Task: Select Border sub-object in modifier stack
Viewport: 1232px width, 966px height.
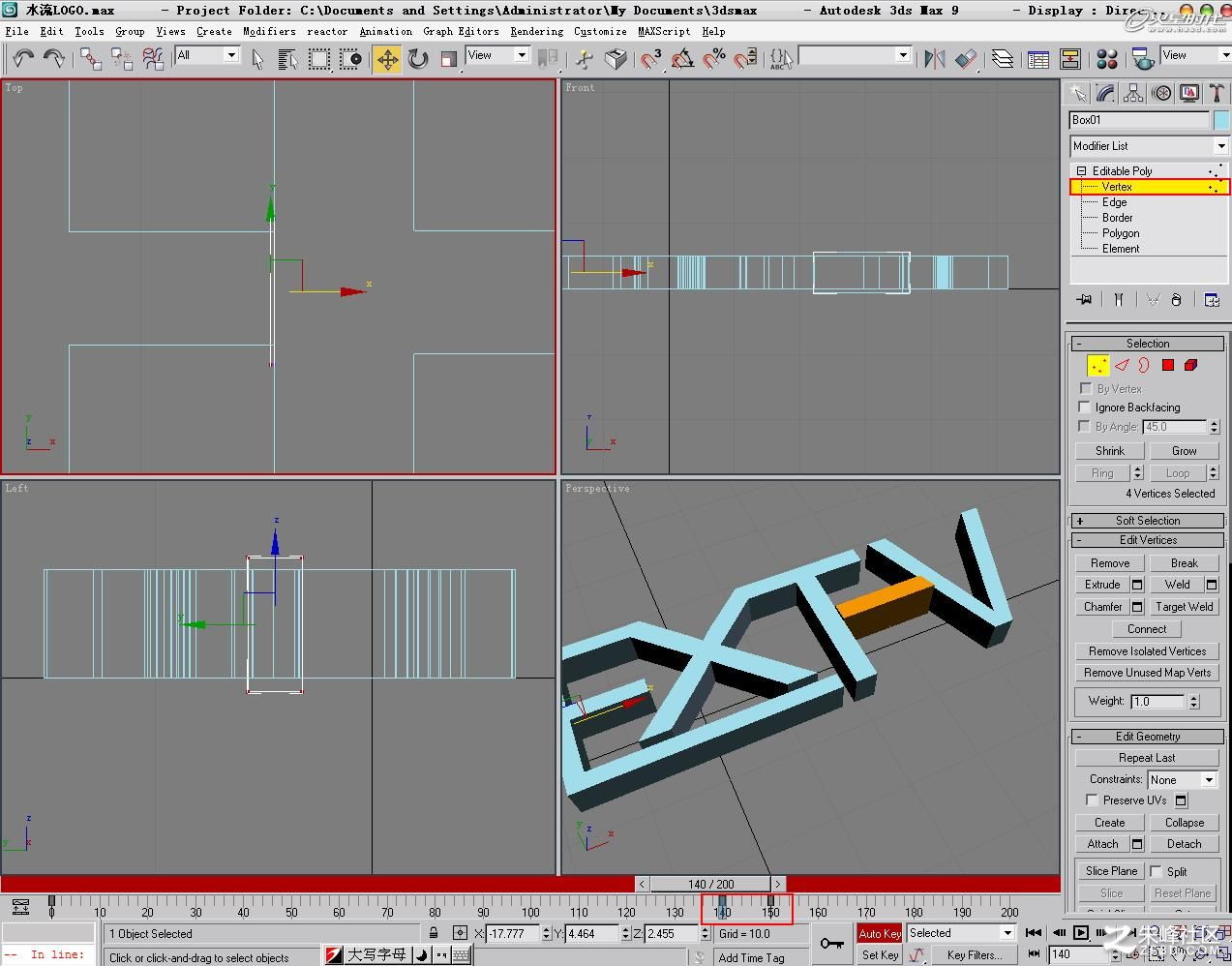Action: tap(1117, 218)
